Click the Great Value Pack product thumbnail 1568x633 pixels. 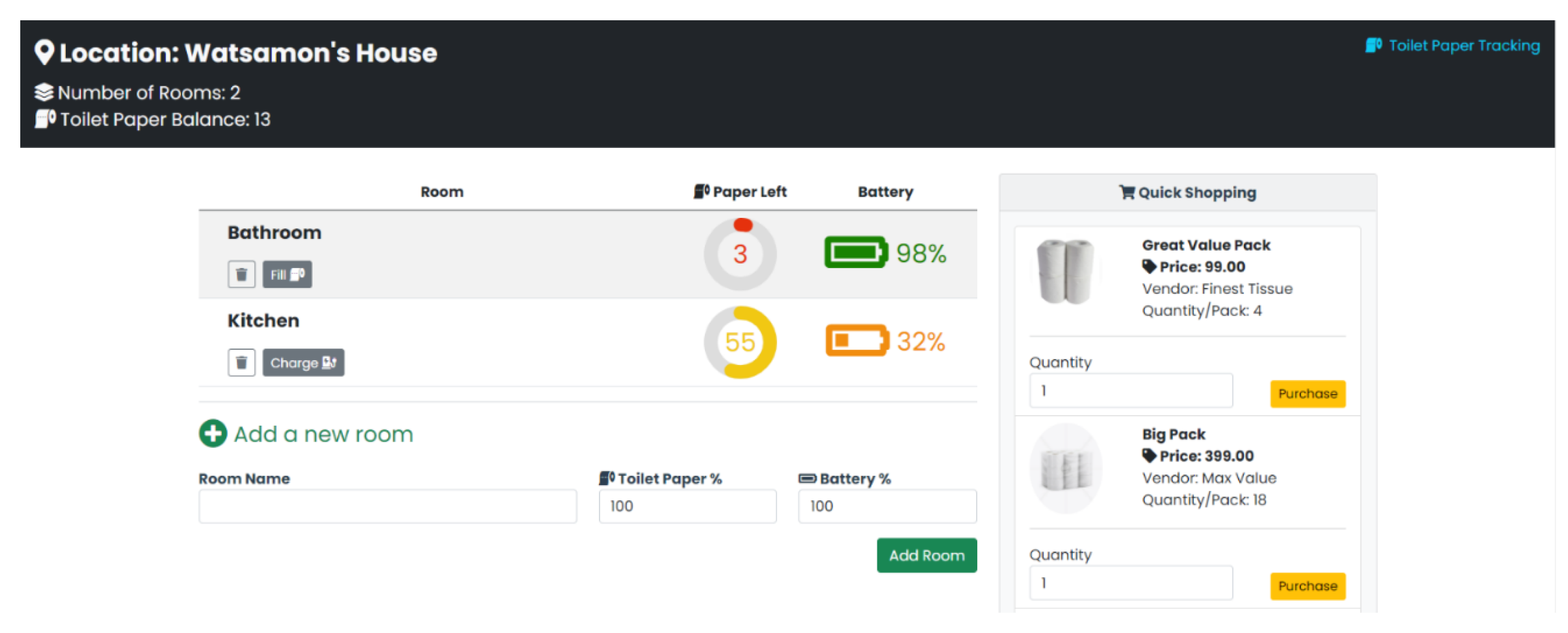(x=1066, y=272)
